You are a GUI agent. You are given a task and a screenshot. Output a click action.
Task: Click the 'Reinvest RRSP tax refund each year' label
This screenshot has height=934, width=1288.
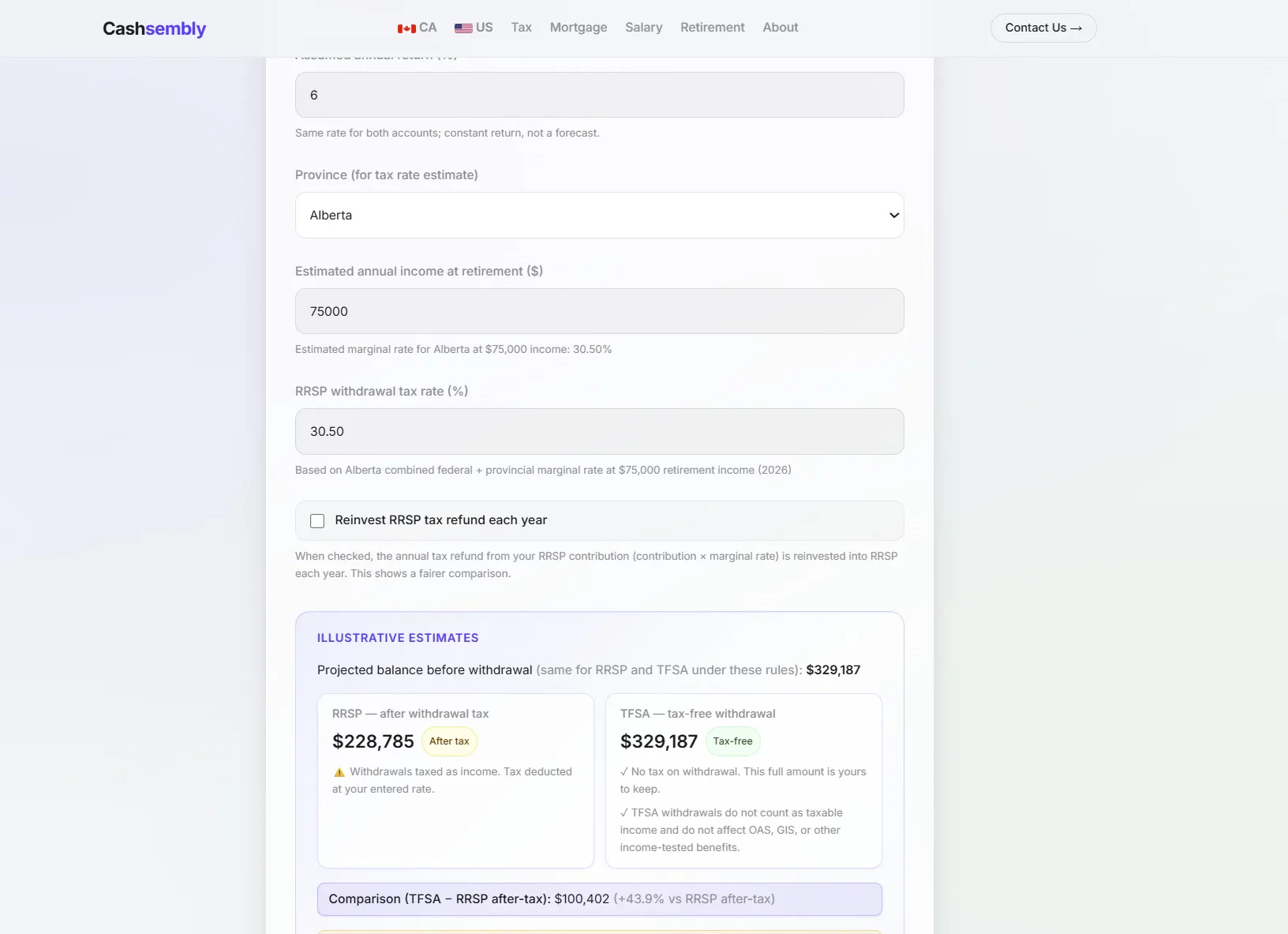point(441,520)
